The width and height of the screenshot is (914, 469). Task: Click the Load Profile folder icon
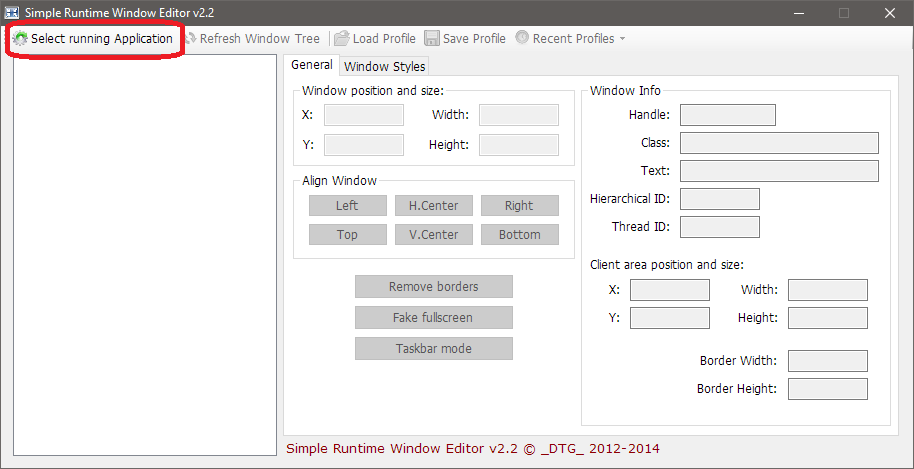341,39
